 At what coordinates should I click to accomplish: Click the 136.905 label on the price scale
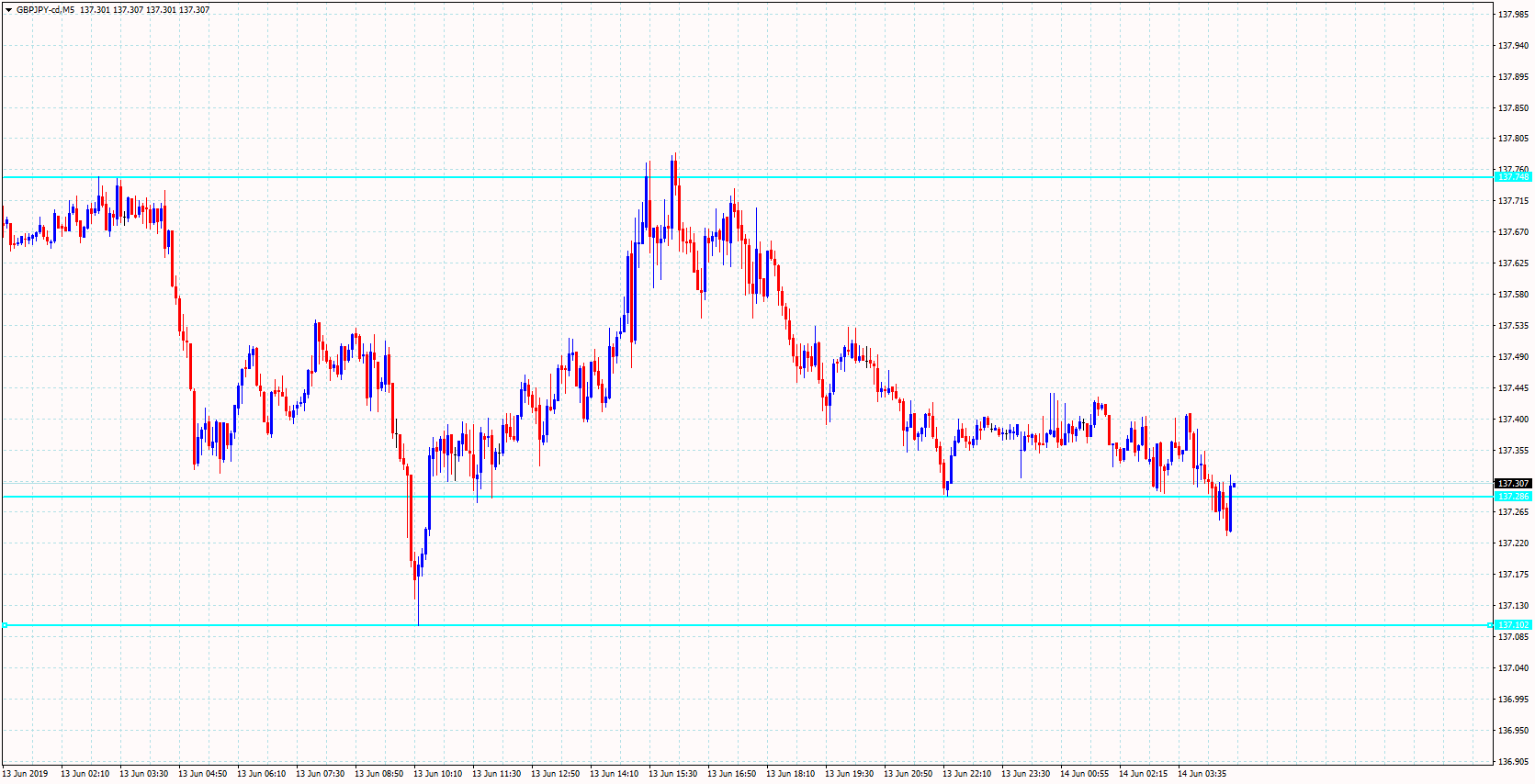[1513, 762]
